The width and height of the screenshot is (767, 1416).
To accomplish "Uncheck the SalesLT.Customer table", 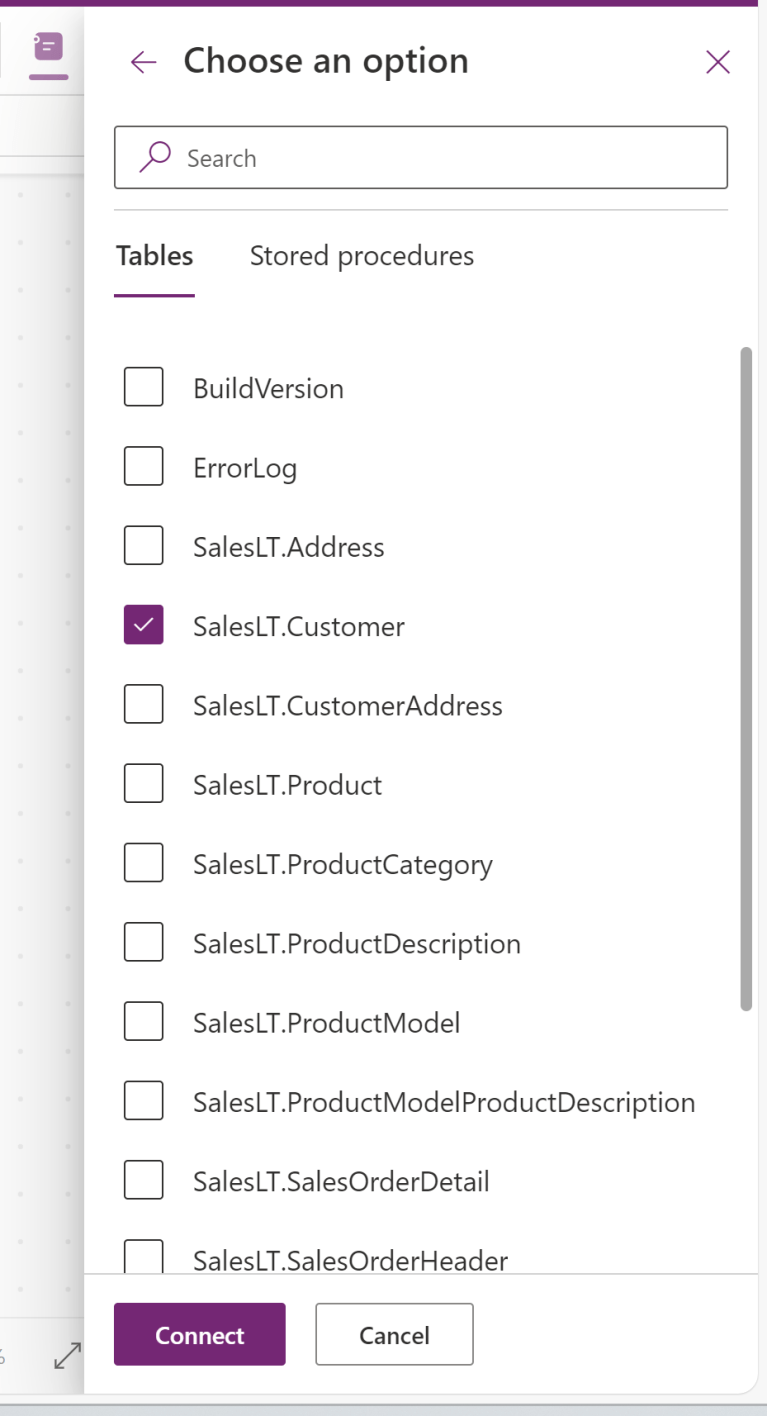I will coord(143,624).
